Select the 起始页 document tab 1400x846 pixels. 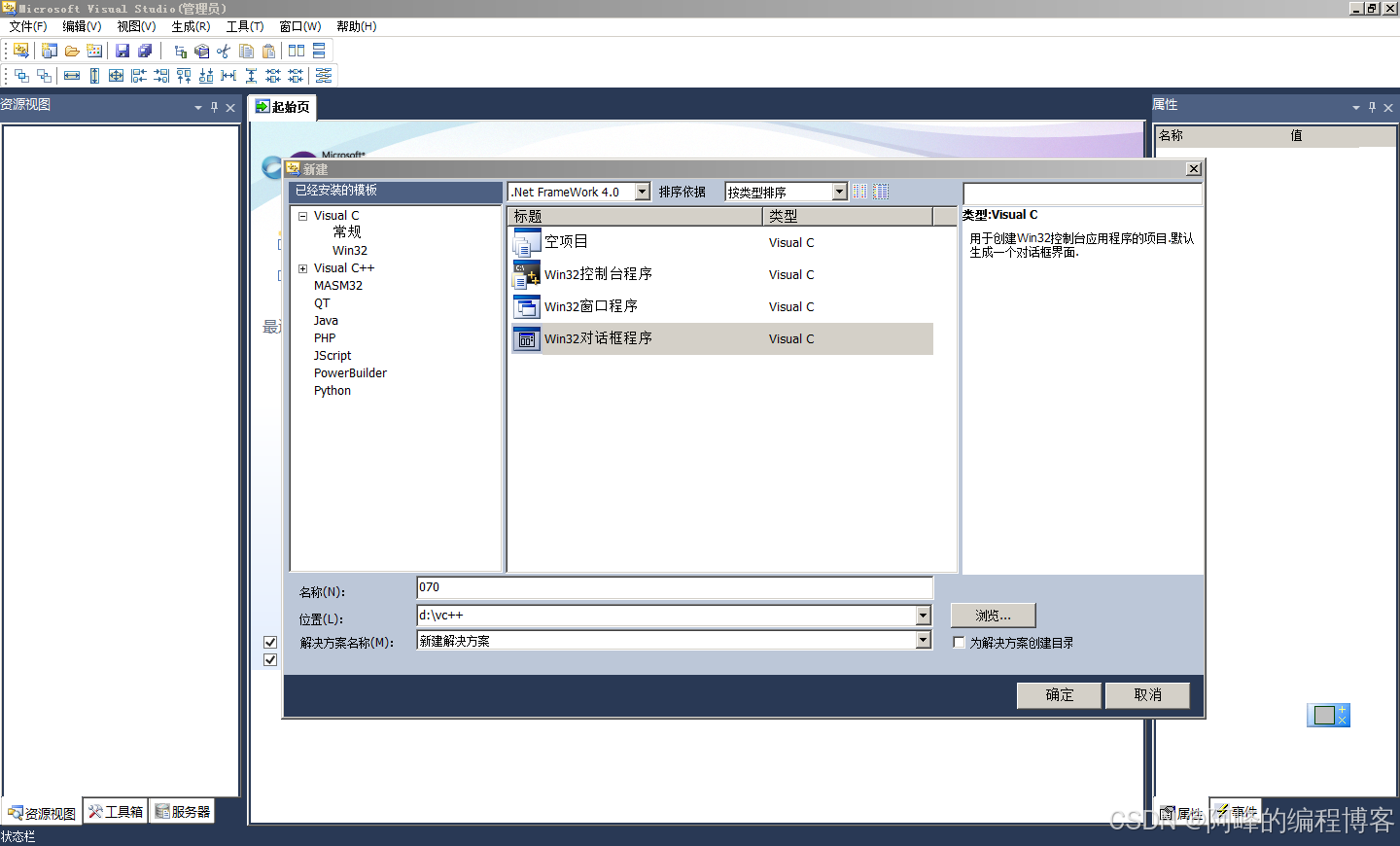pos(283,107)
